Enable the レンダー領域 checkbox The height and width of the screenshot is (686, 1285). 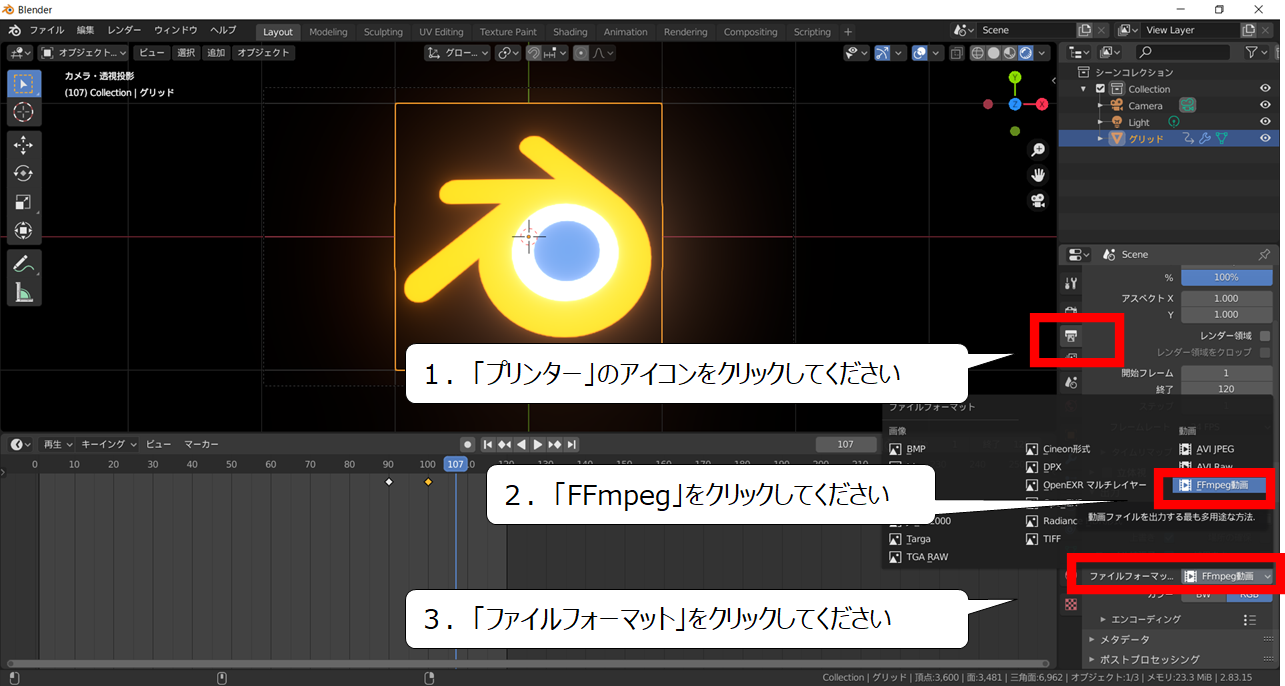(x=1265, y=336)
